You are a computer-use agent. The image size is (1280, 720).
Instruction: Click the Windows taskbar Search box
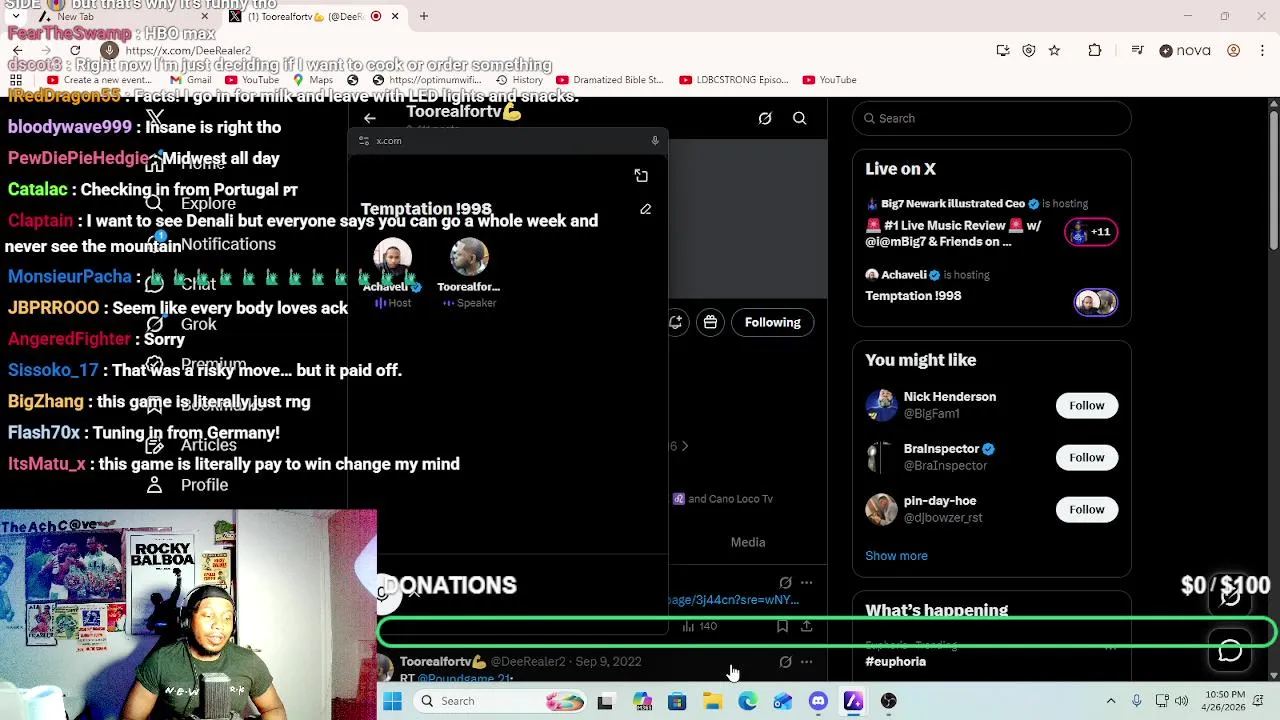point(500,701)
